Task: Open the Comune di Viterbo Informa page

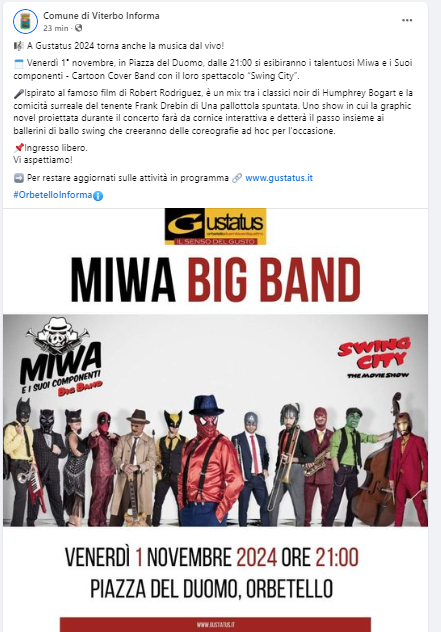Action: click(101, 16)
